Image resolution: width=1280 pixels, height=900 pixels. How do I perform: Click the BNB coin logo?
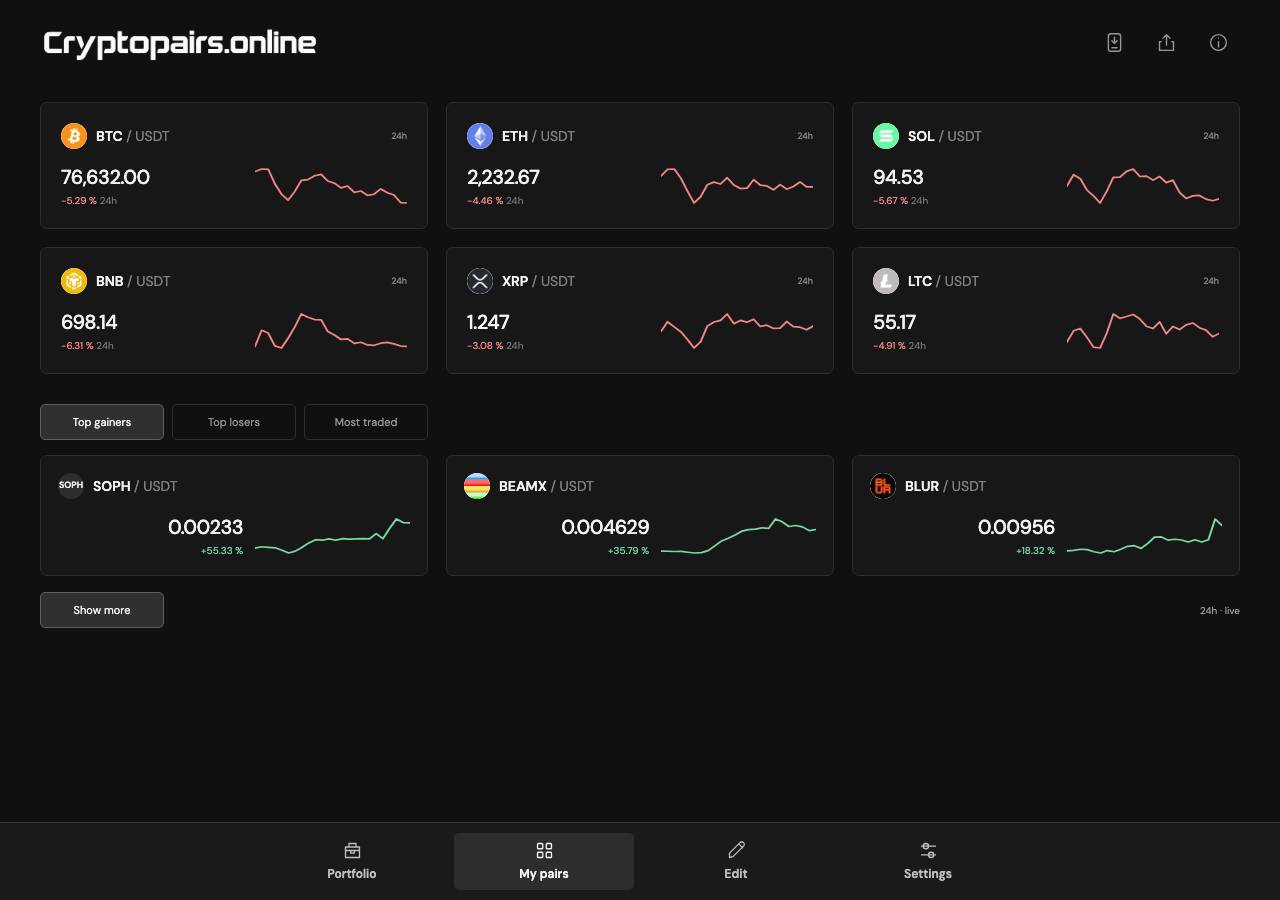click(74, 281)
